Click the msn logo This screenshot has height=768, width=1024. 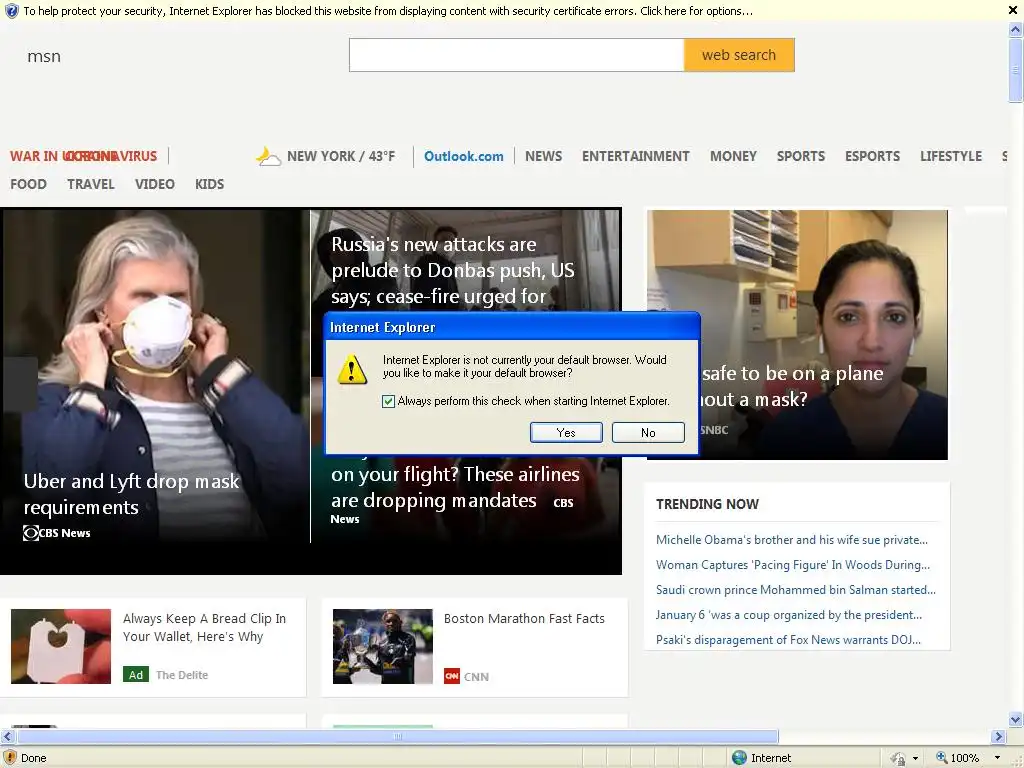pyautogui.click(x=44, y=56)
